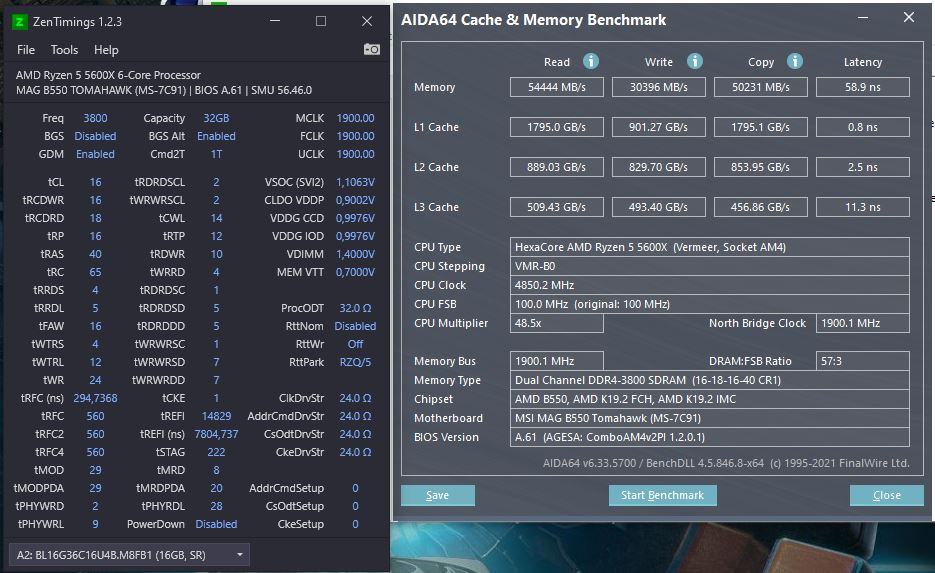Select the North Bridge Clock field 1900.1 MHz

[x=862, y=323]
